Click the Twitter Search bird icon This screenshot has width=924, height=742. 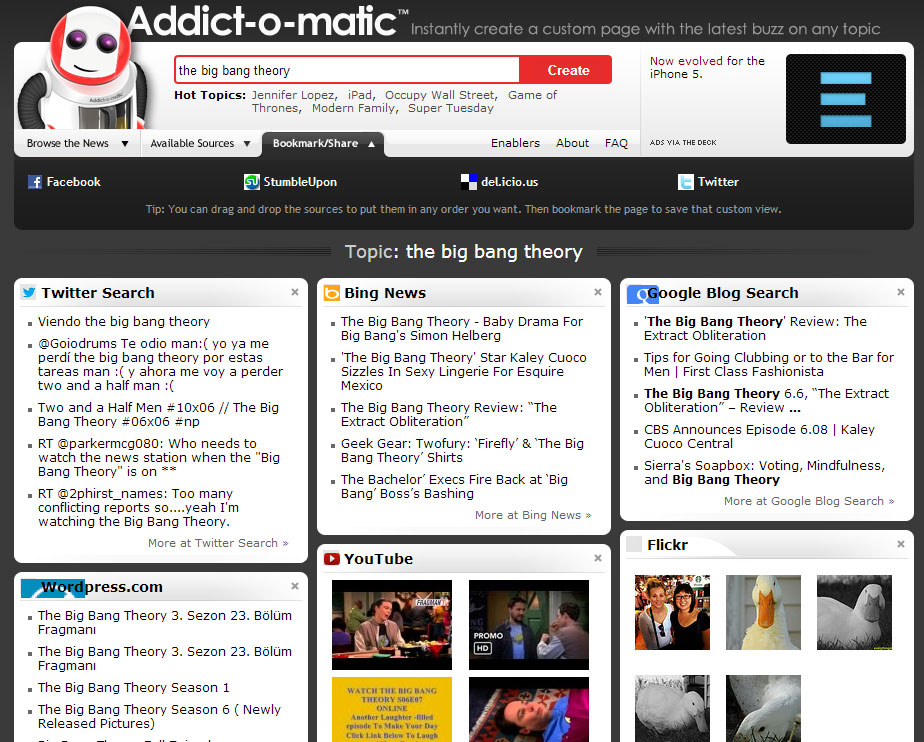[28, 292]
